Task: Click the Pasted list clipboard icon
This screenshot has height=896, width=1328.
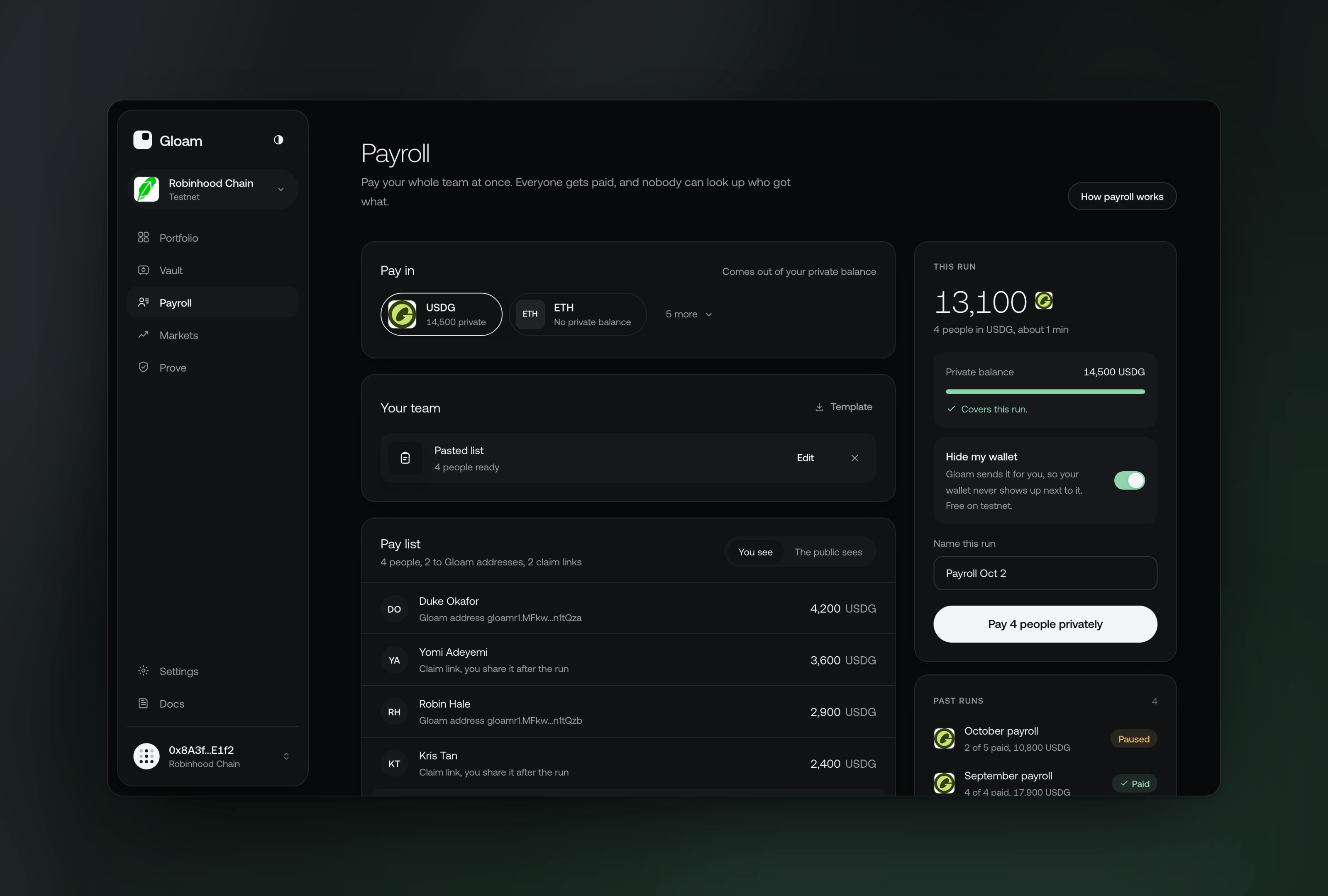Action: point(405,458)
